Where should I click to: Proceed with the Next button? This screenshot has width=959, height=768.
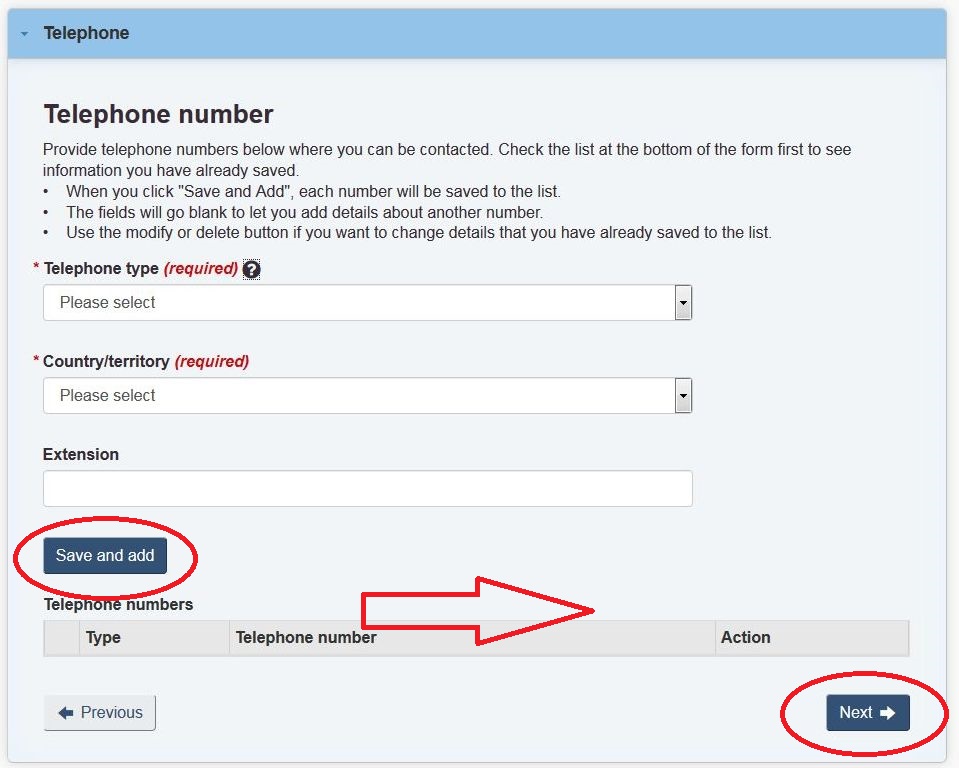tap(868, 713)
